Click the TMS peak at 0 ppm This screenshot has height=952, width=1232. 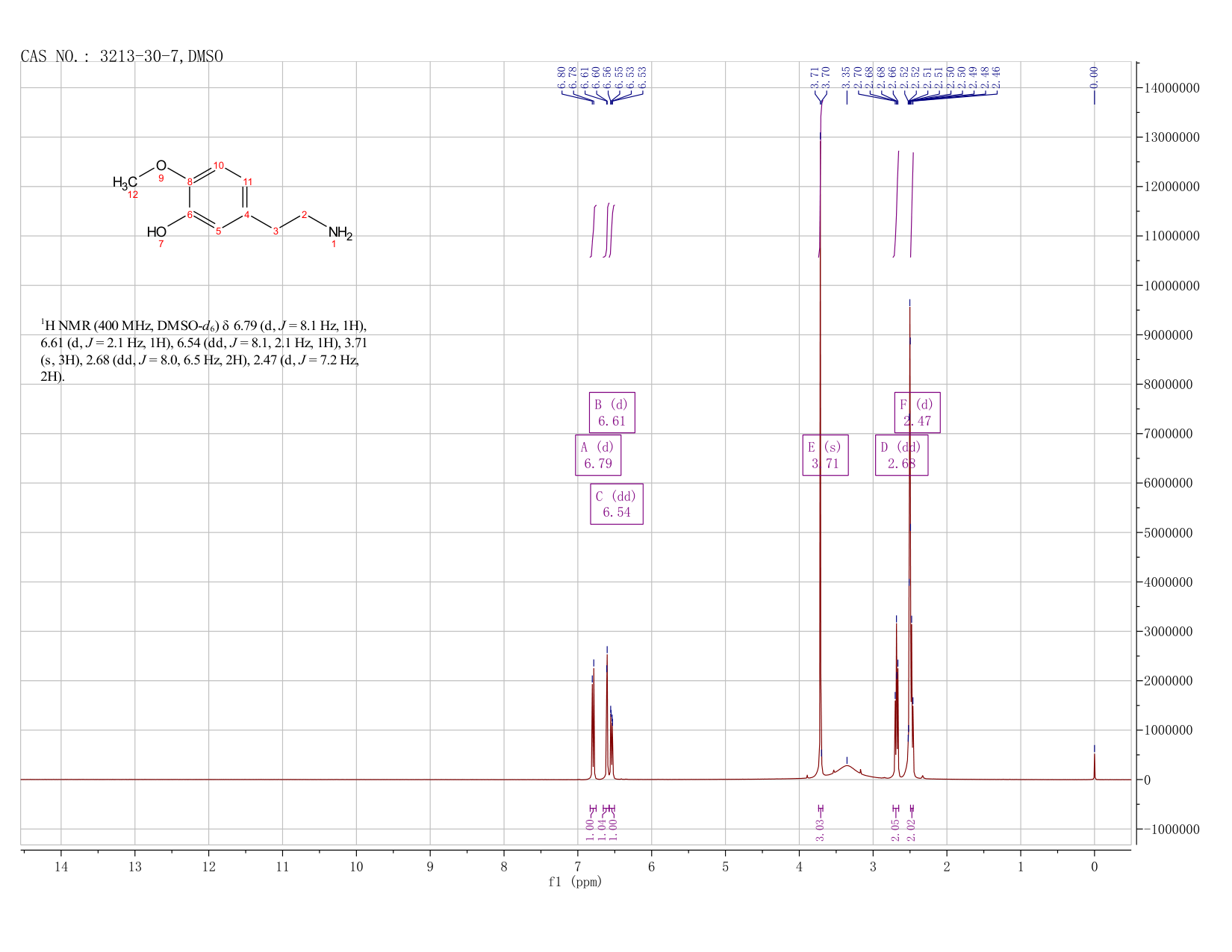pyautogui.click(x=1094, y=766)
